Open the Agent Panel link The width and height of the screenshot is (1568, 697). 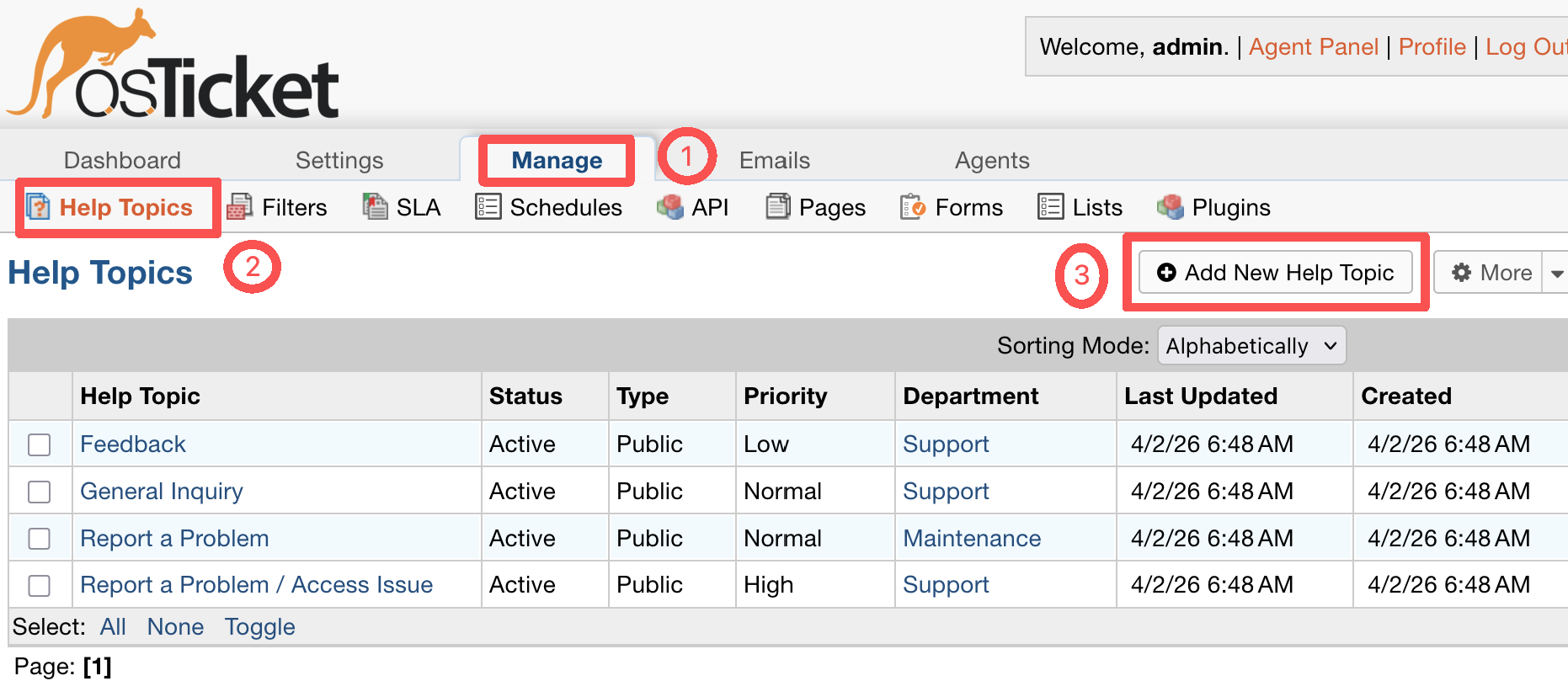coord(1313,47)
